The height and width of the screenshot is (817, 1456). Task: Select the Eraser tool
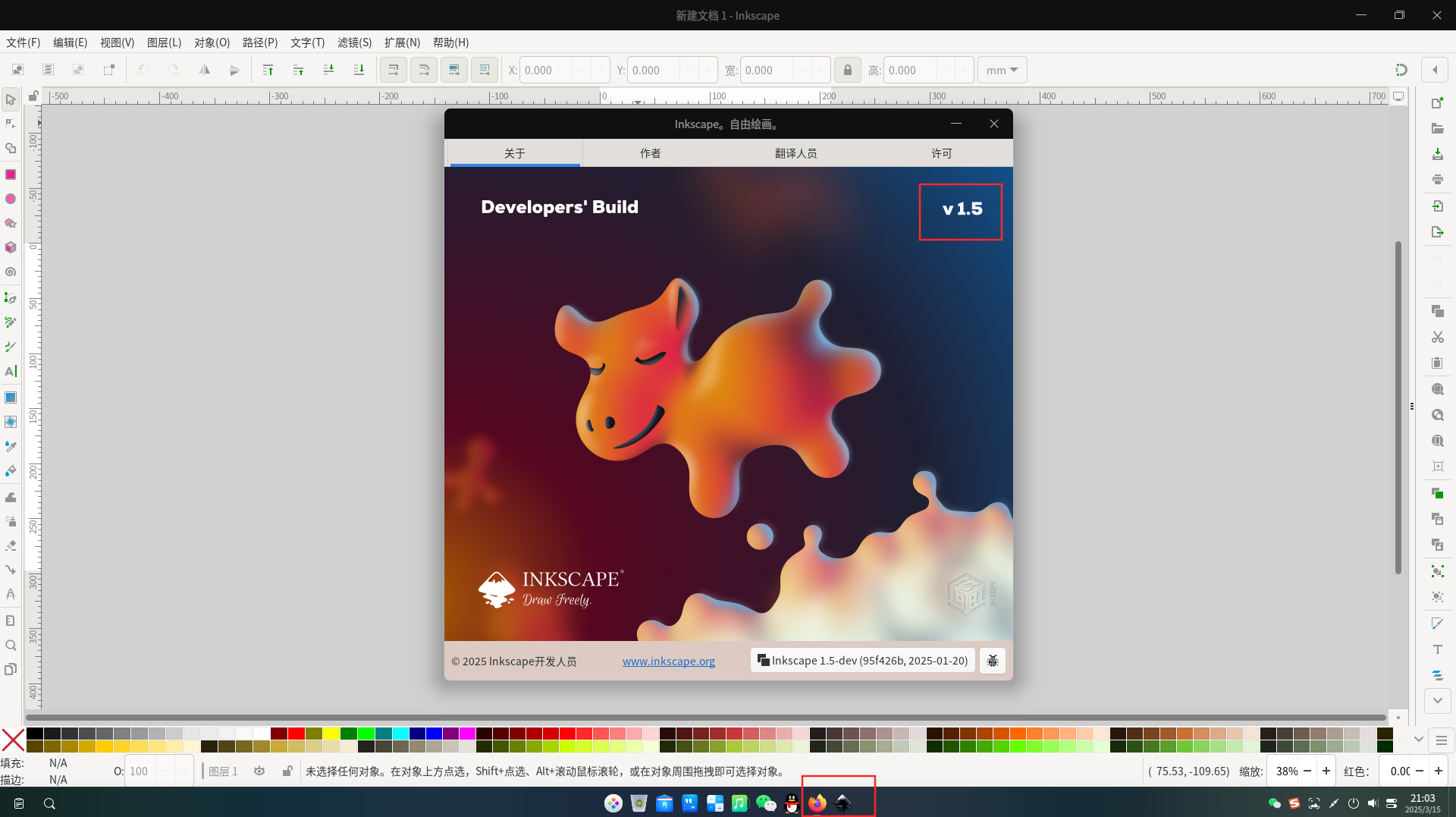click(x=11, y=545)
